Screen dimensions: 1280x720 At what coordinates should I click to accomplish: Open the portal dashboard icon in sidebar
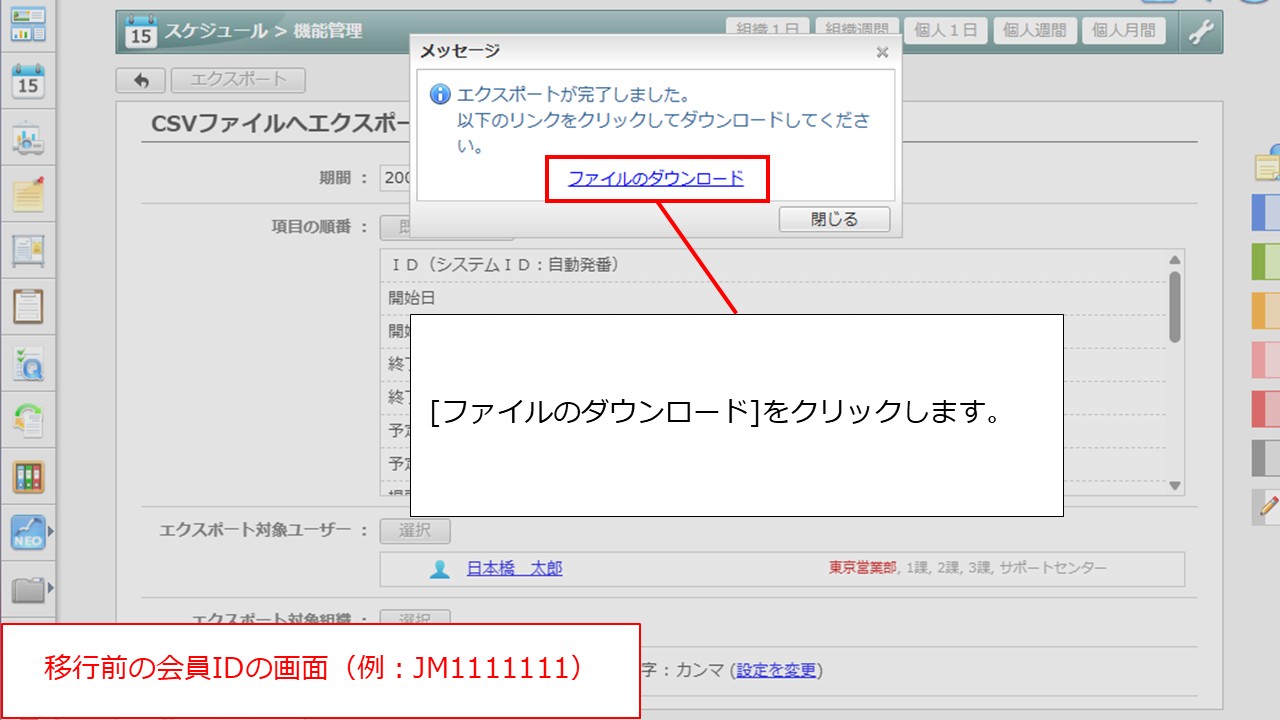pos(28,24)
